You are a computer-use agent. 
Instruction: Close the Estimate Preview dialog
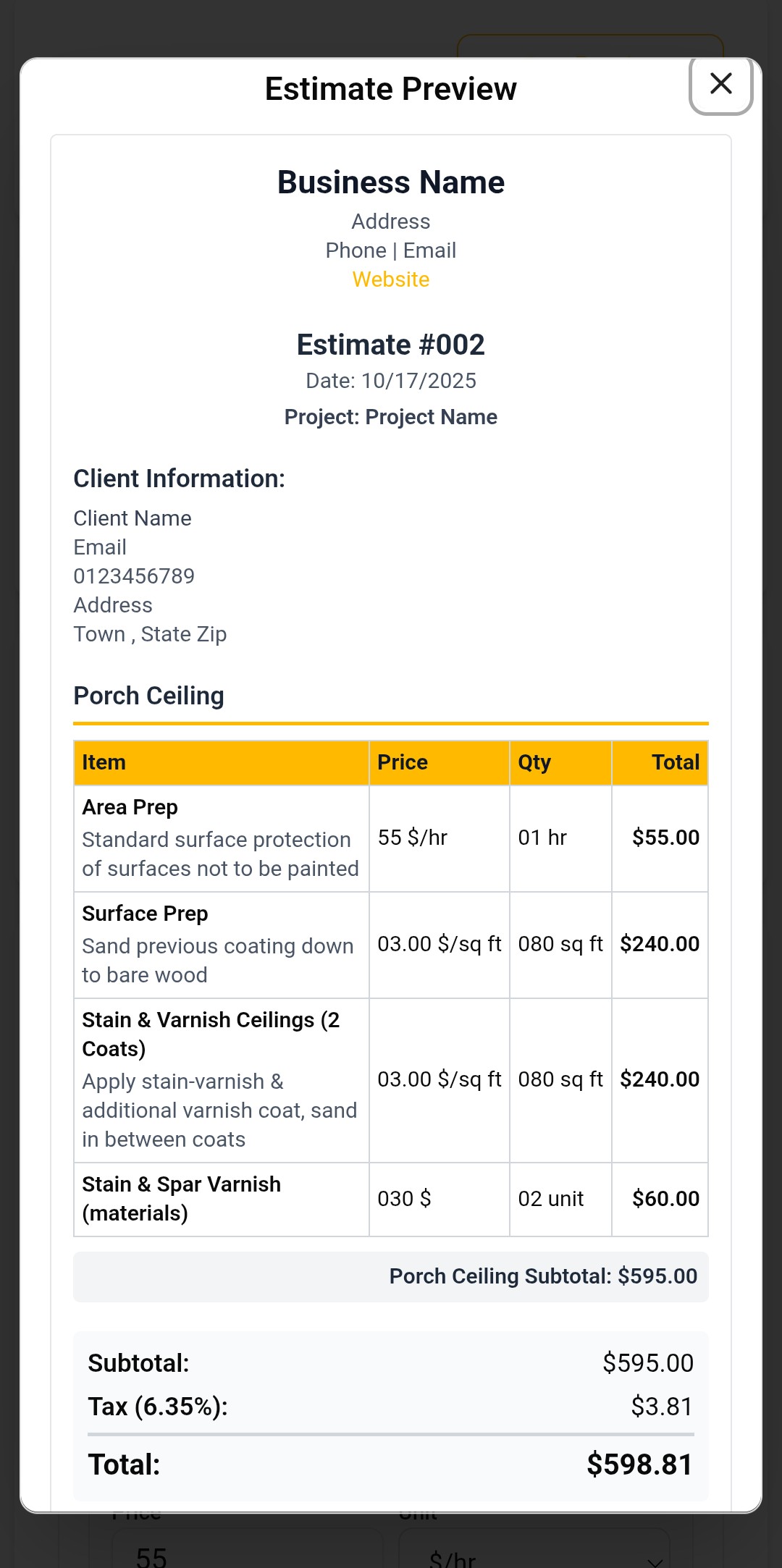720,84
